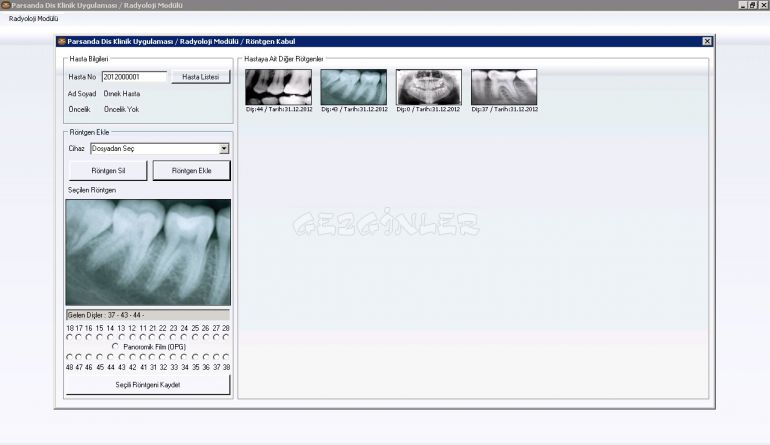Open the Diş:43 X-ray thumbnail
This screenshot has width=770, height=445.
pyautogui.click(x=354, y=87)
